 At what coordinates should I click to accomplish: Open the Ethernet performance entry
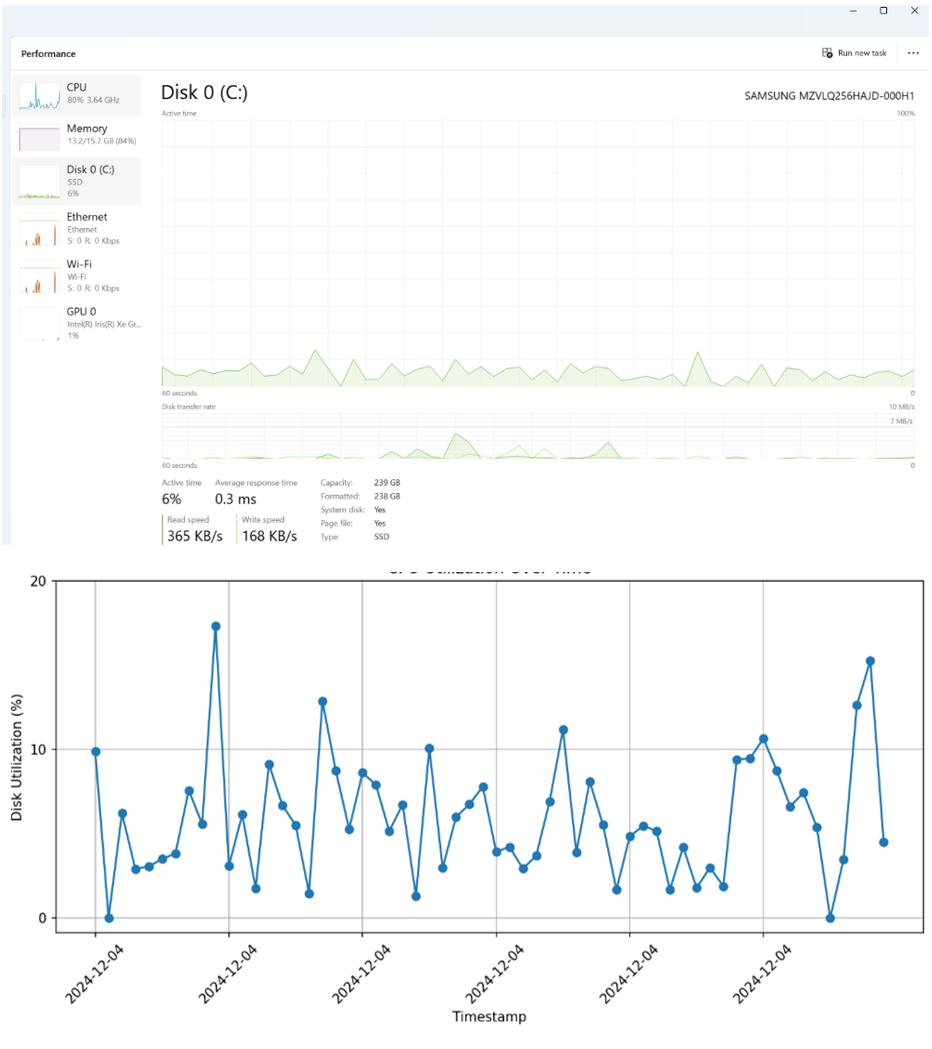77,229
